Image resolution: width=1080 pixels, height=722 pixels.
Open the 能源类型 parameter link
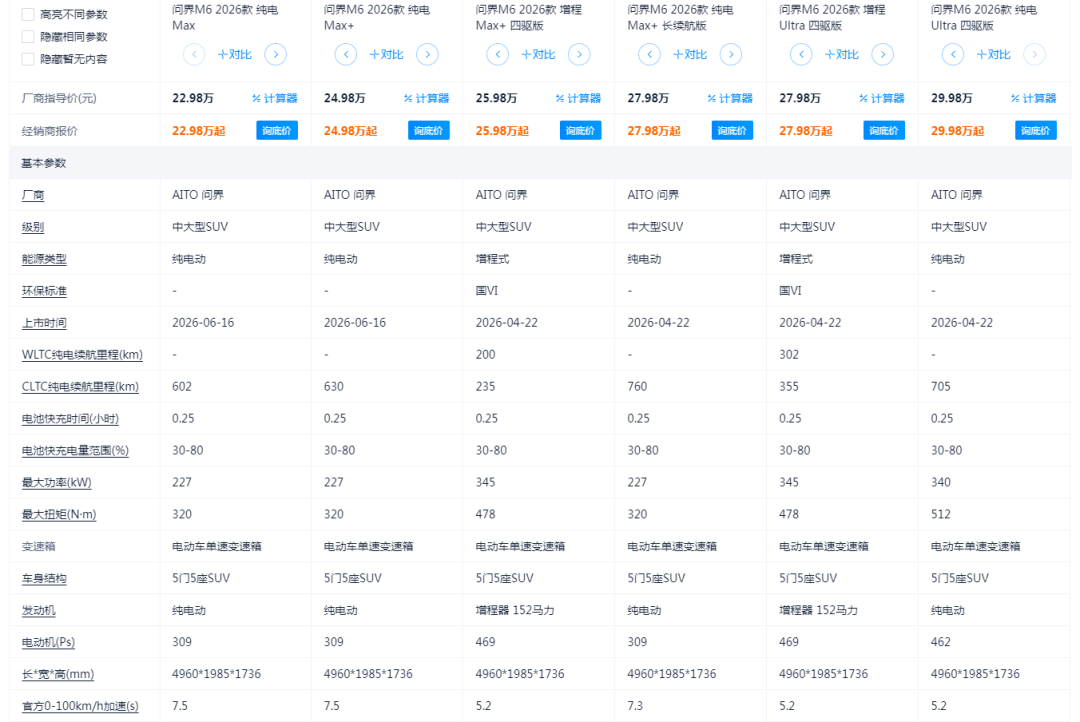pyautogui.click(x=44, y=259)
